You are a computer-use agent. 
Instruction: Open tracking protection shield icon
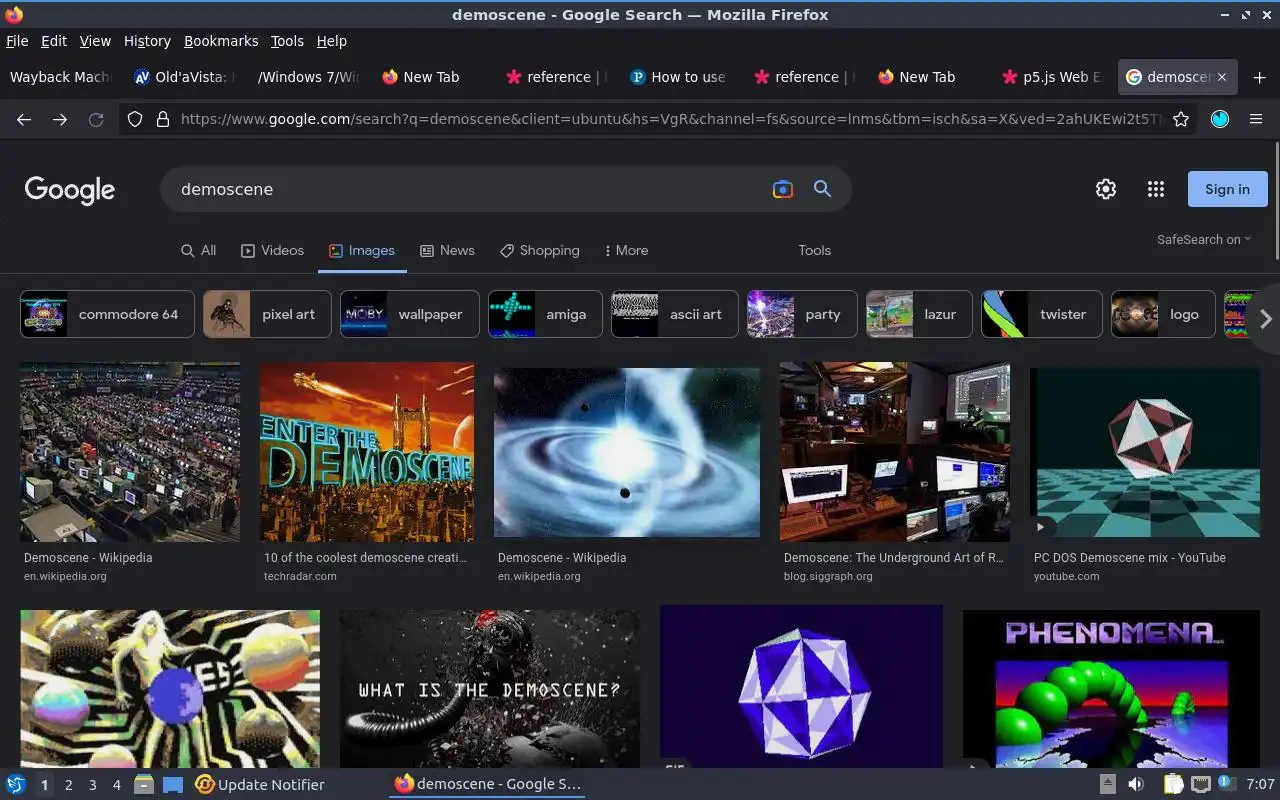135,119
